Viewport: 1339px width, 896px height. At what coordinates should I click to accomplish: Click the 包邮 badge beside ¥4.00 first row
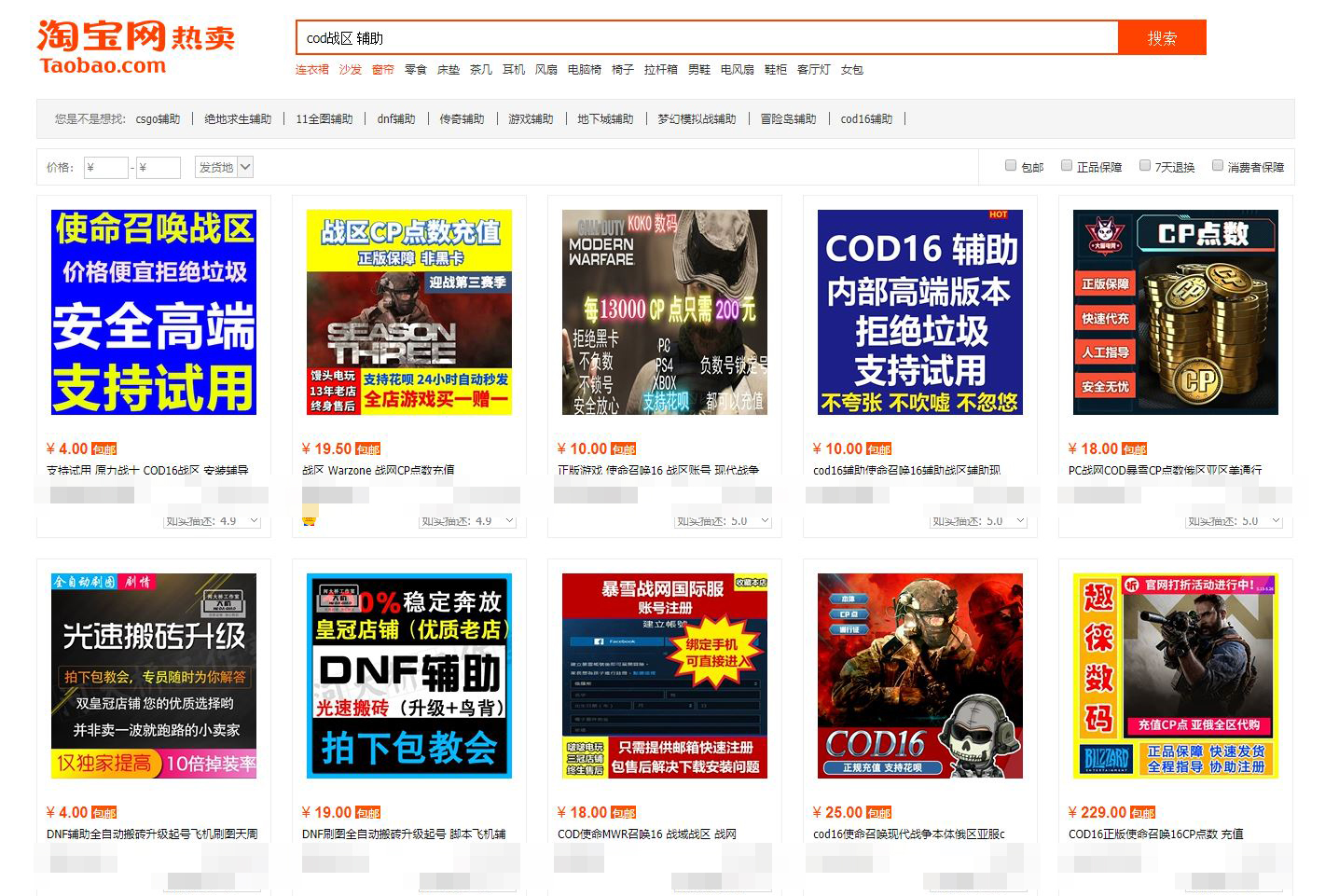point(104,449)
